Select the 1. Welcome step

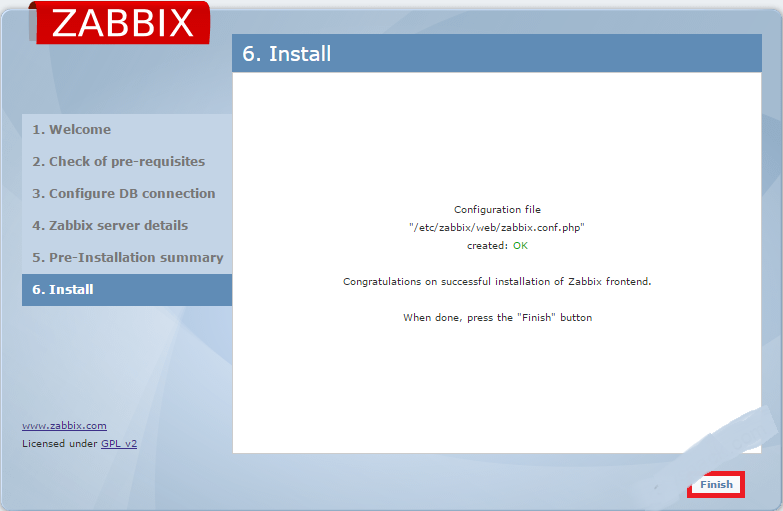(127, 129)
